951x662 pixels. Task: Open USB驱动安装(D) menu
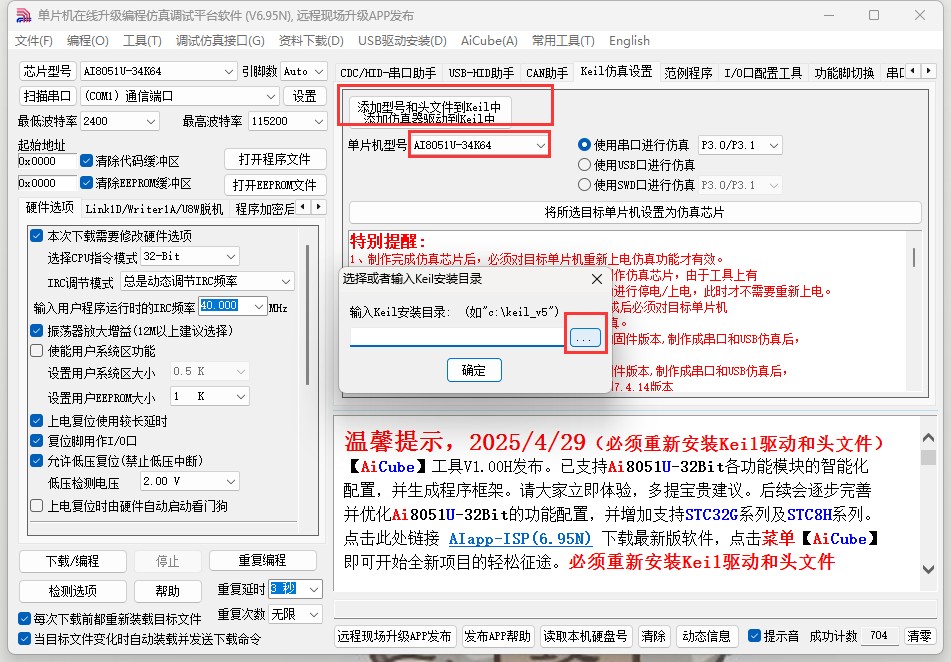402,41
